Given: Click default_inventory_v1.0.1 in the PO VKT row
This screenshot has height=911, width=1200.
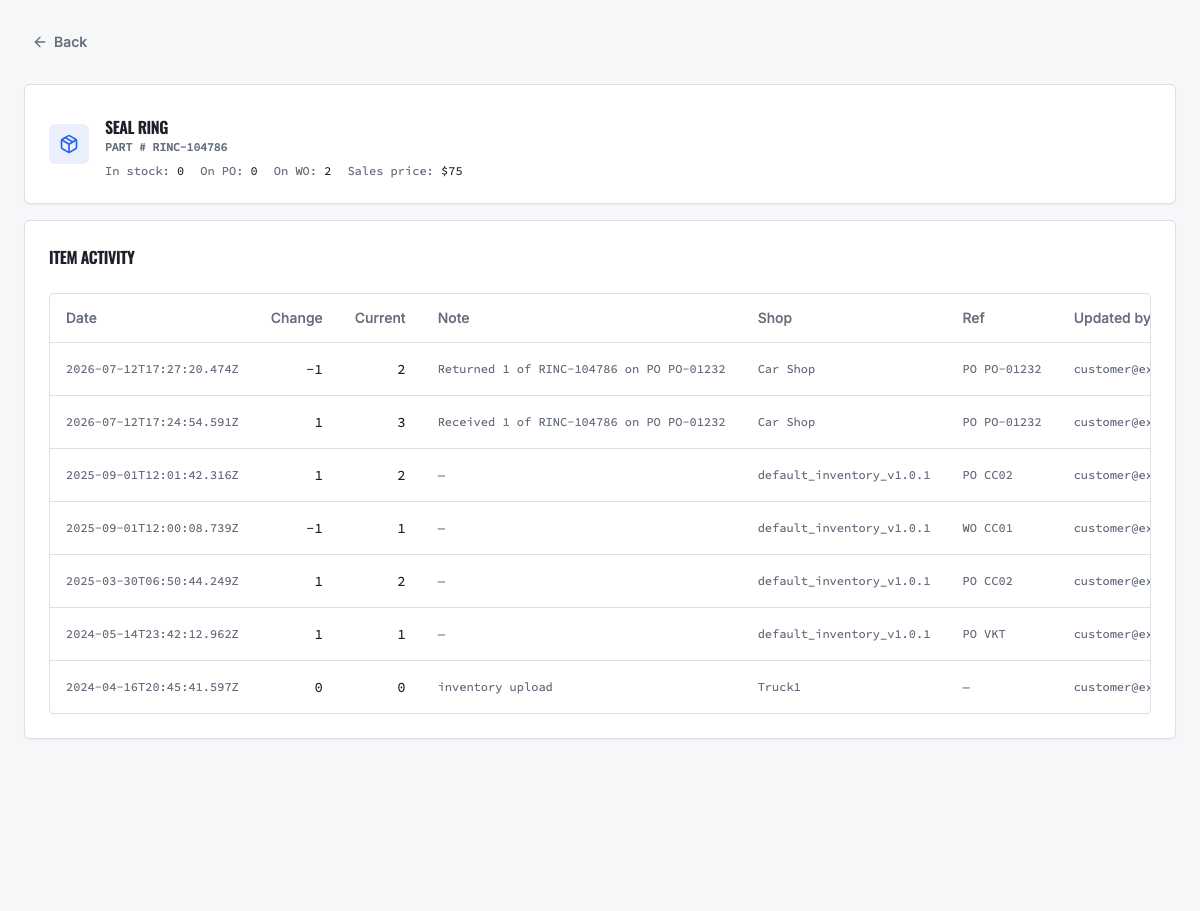Looking at the screenshot, I should point(844,634).
